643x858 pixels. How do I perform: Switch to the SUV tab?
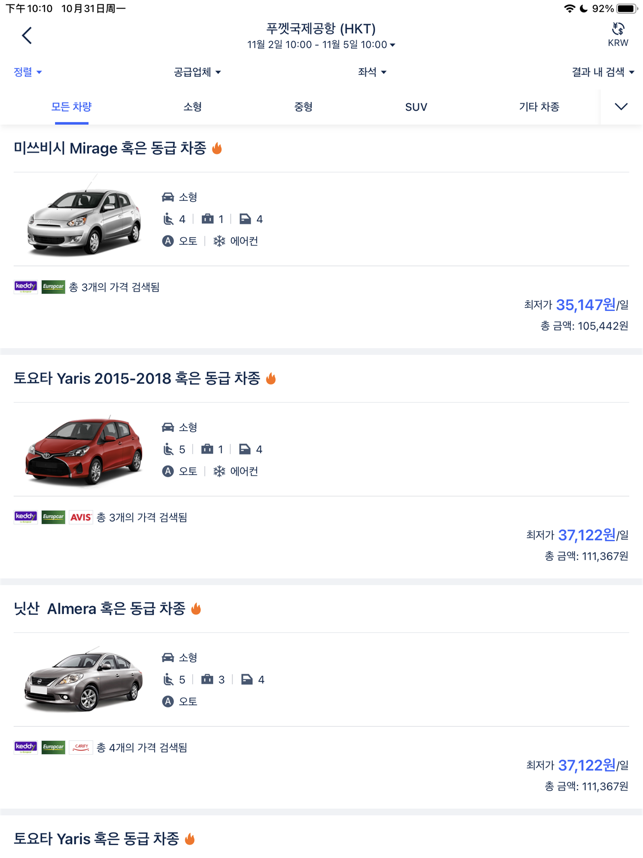[416, 107]
